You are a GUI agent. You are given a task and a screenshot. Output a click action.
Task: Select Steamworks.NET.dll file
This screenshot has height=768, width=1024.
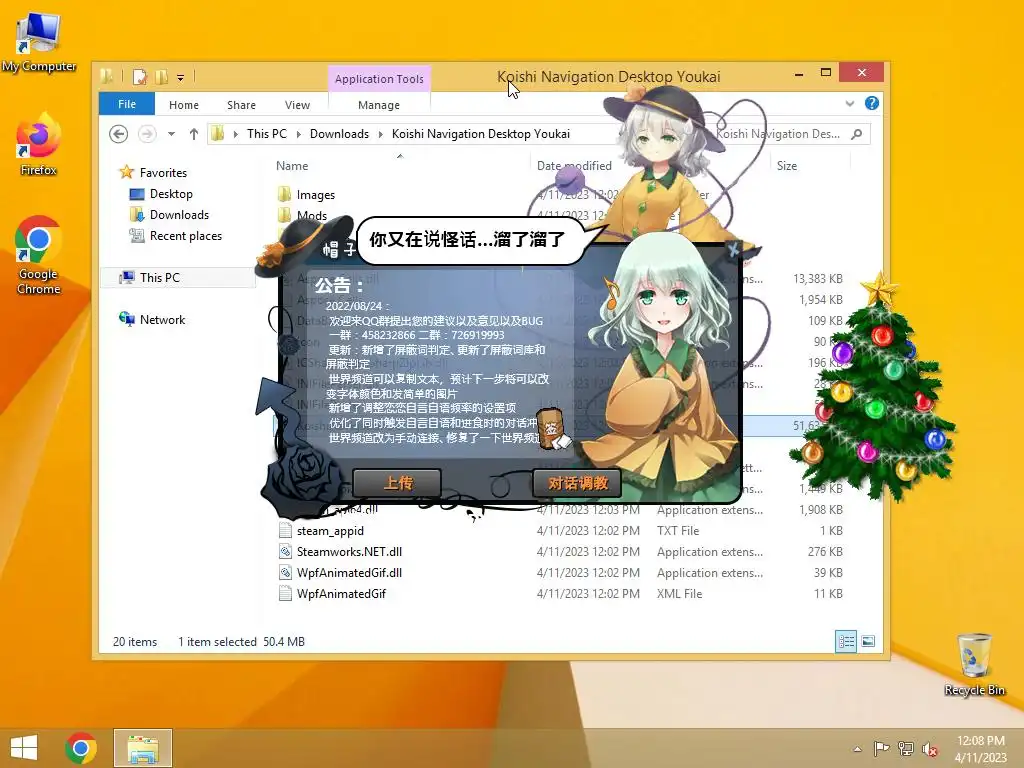pos(349,552)
